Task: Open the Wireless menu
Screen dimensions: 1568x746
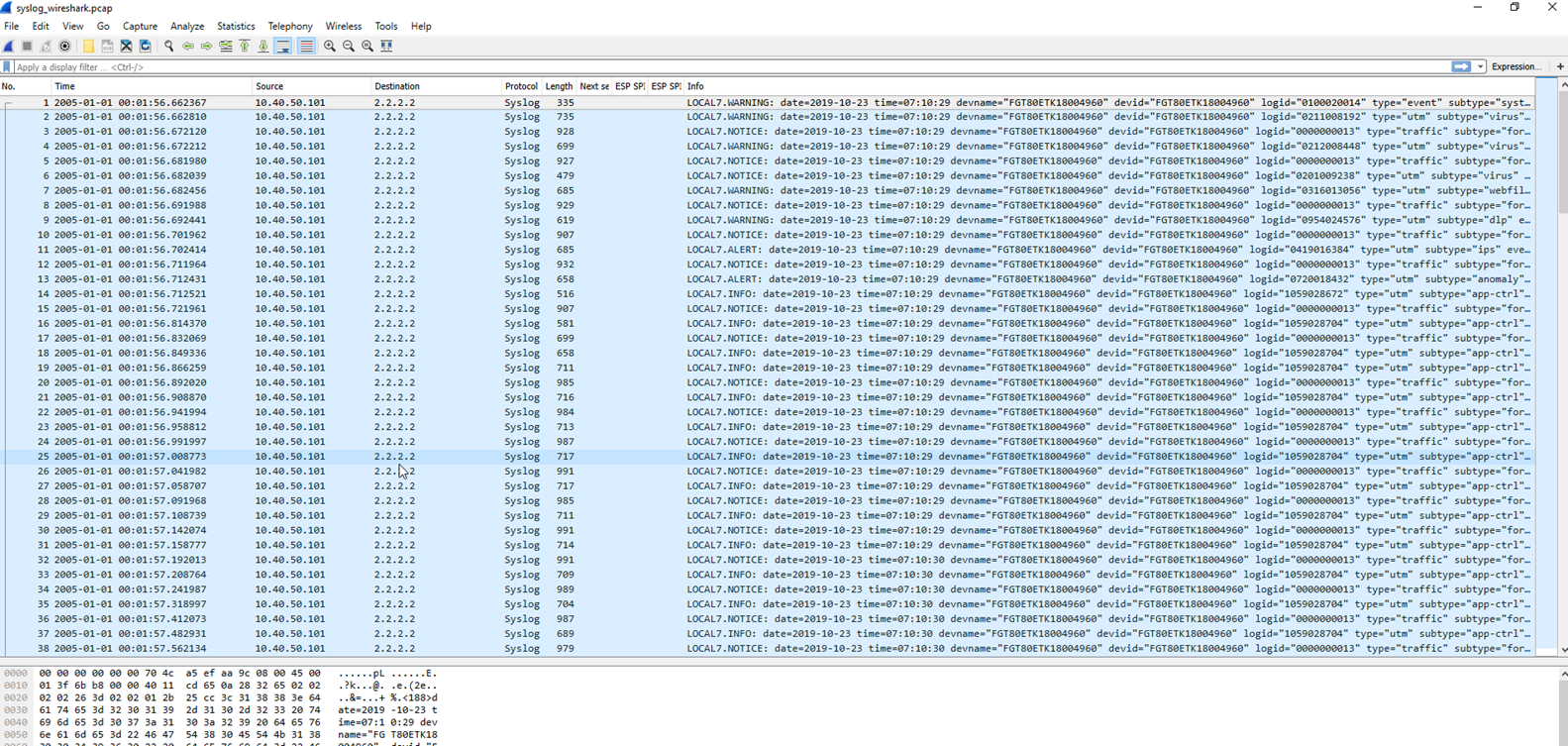Action: pyautogui.click(x=344, y=27)
